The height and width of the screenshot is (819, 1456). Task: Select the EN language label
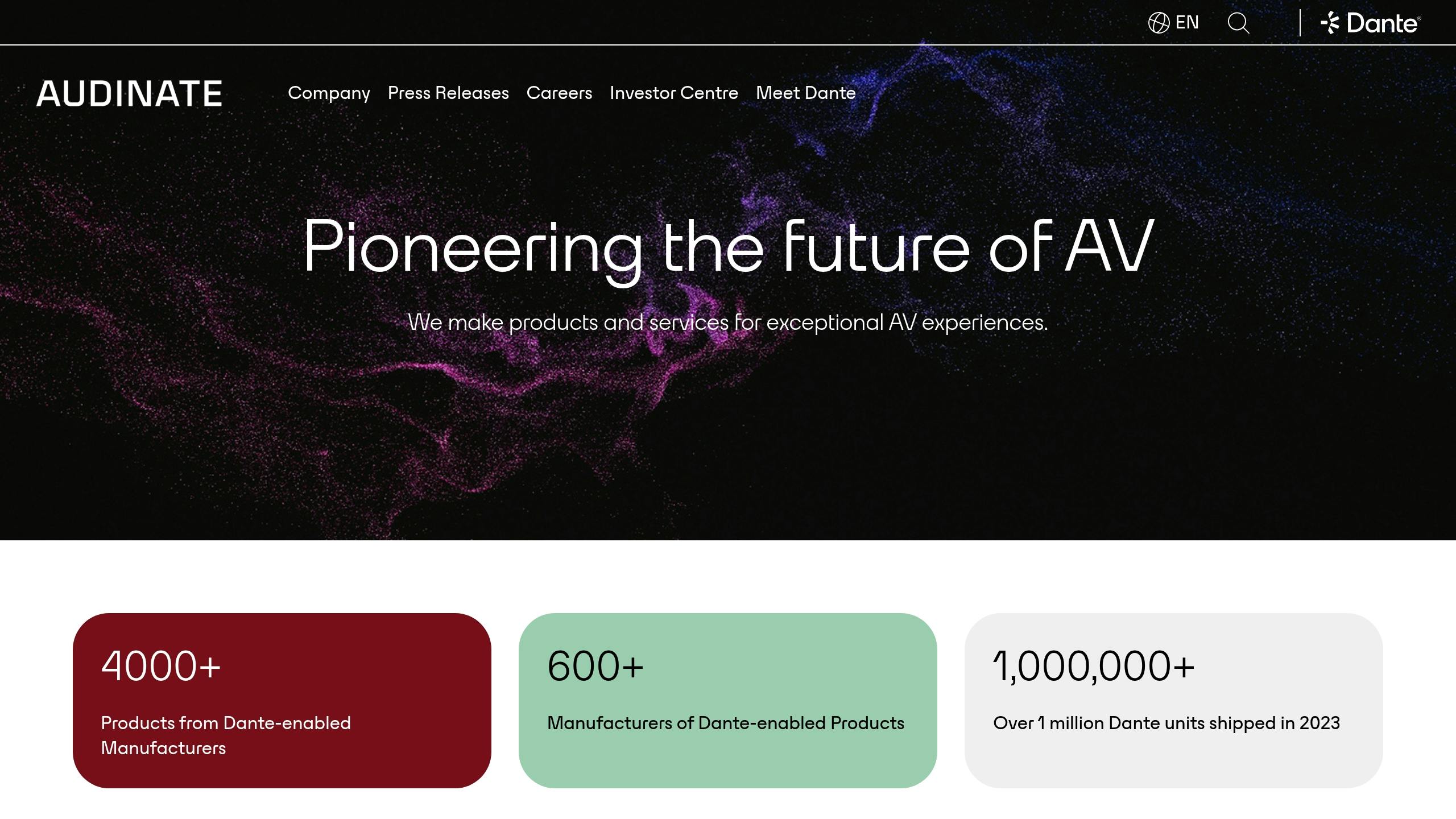coord(1187,23)
